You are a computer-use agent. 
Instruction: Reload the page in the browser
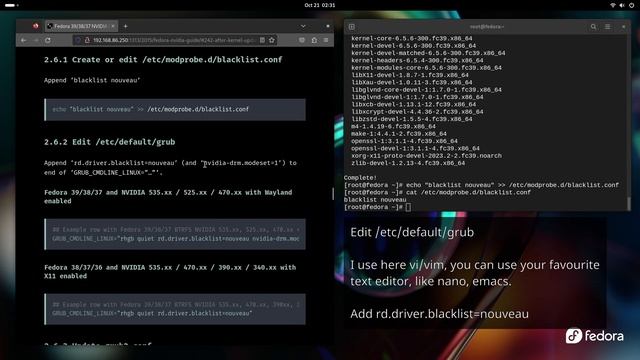48,40
